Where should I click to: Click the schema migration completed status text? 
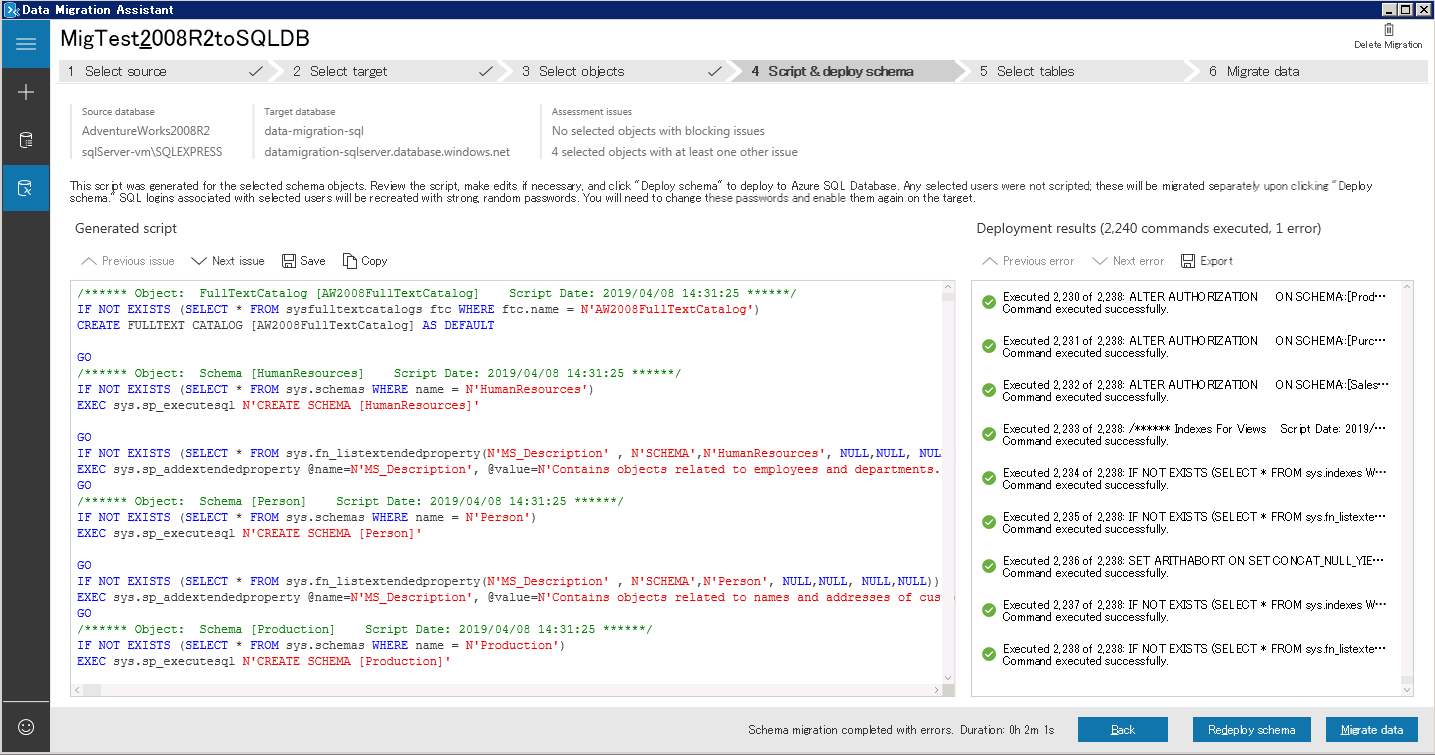[x=901, y=730]
